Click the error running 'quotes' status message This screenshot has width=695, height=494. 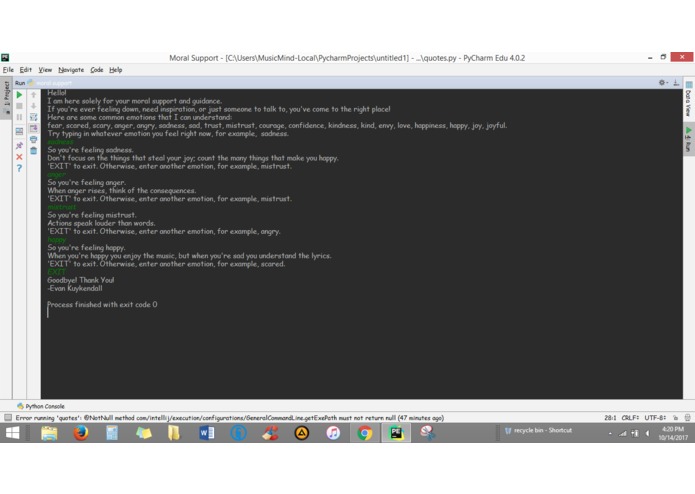pyautogui.click(x=230, y=417)
